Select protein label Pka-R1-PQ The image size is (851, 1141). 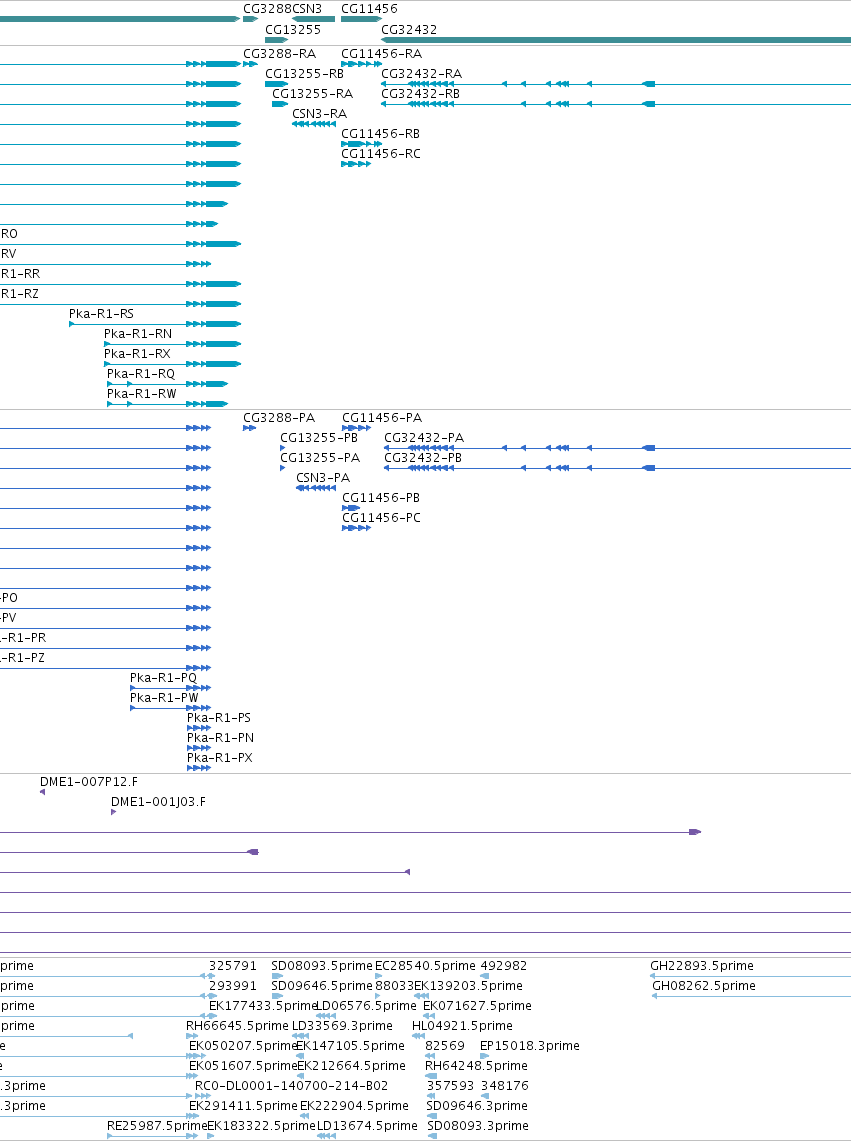tap(164, 678)
